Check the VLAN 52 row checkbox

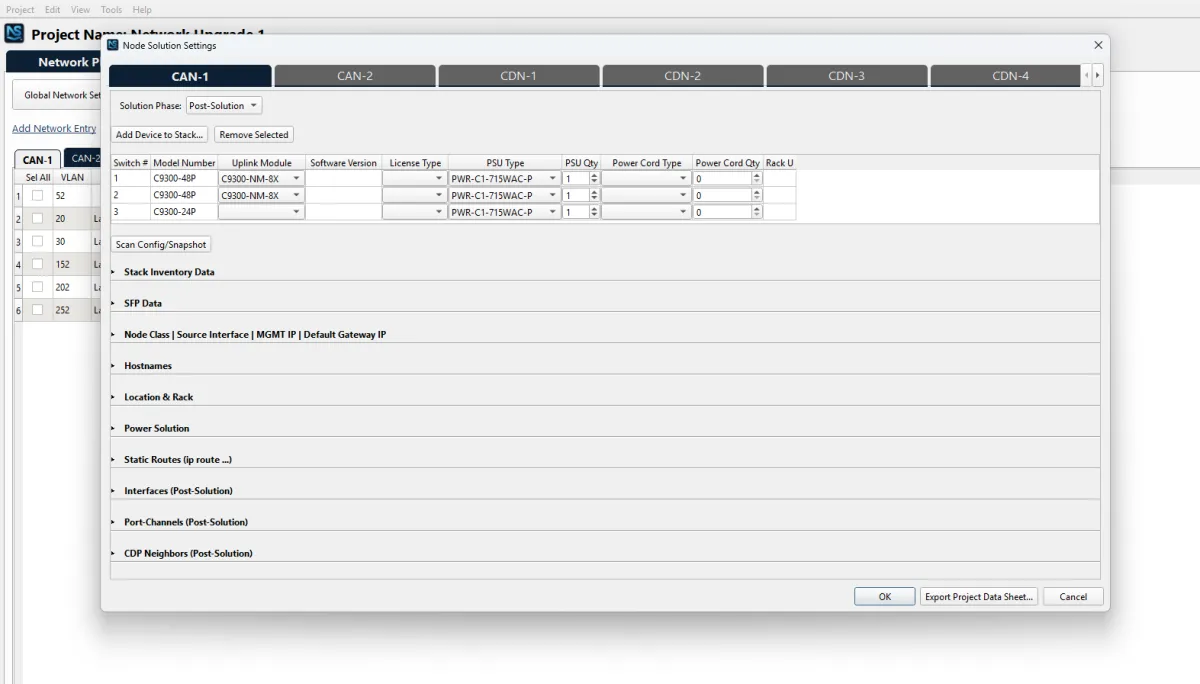pos(37,196)
